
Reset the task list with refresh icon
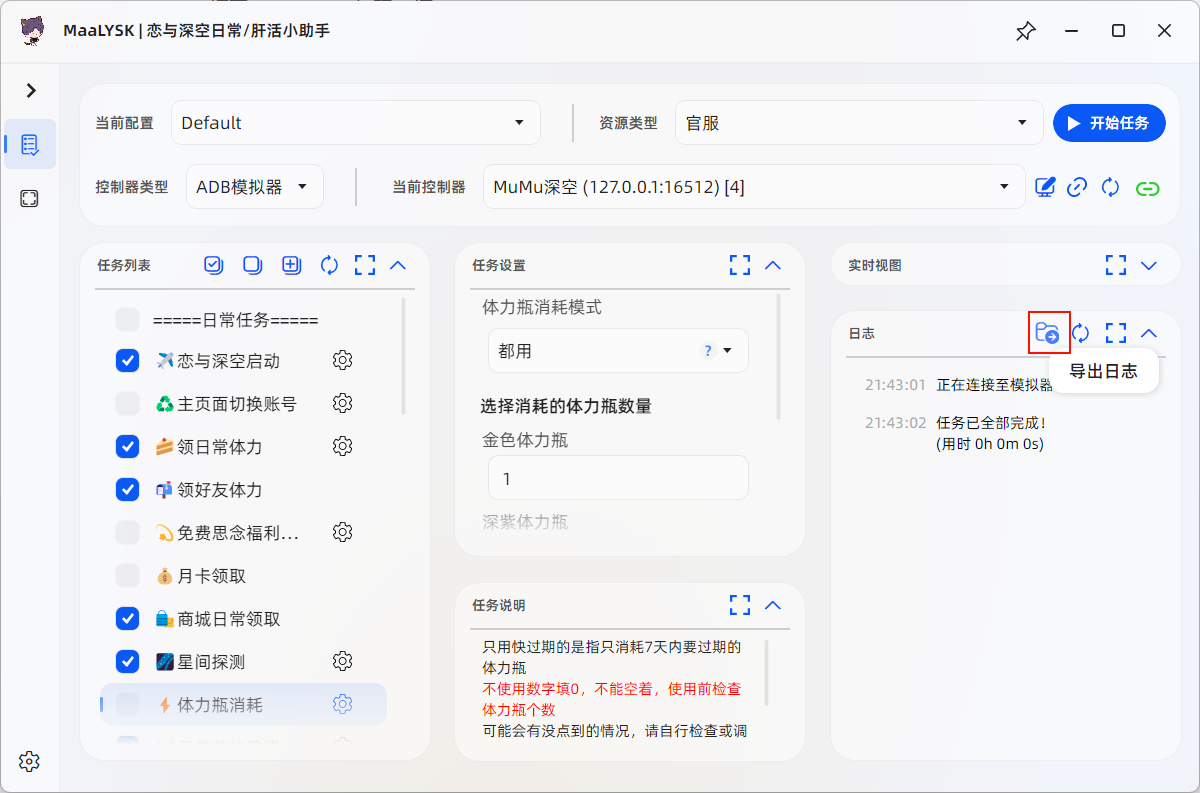tap(329, 265)
